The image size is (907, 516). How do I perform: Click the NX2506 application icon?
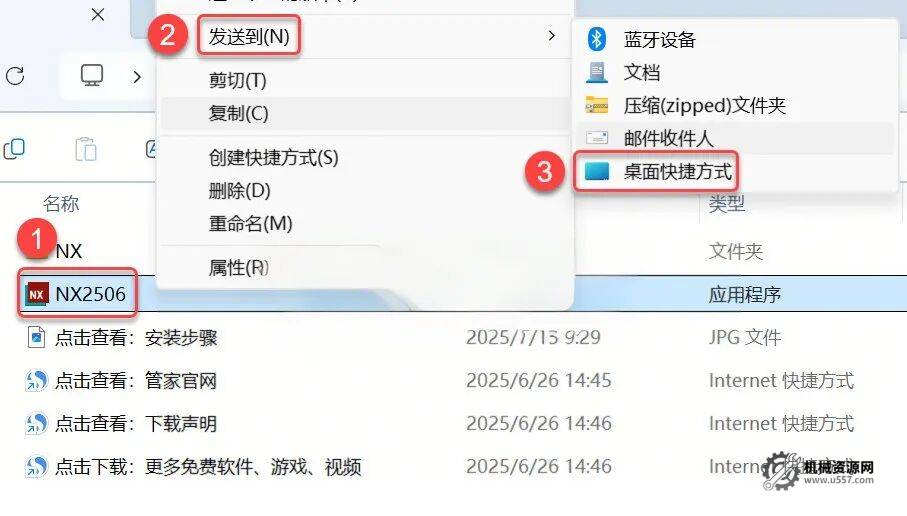tap(36, 294)
